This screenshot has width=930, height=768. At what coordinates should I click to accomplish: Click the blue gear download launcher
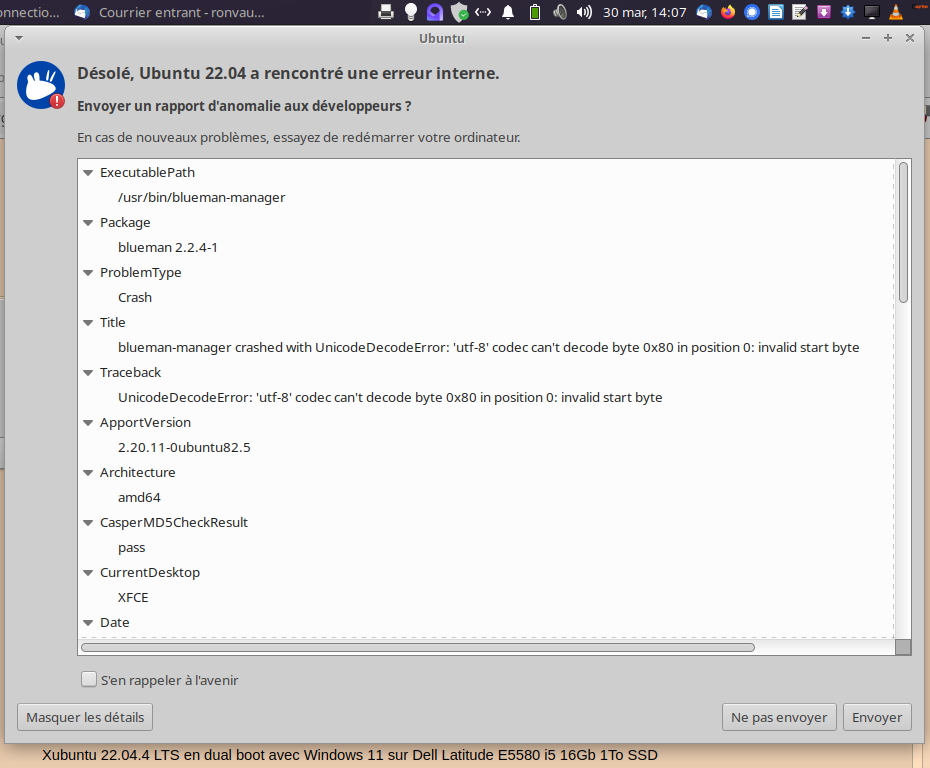coord(848,12)
